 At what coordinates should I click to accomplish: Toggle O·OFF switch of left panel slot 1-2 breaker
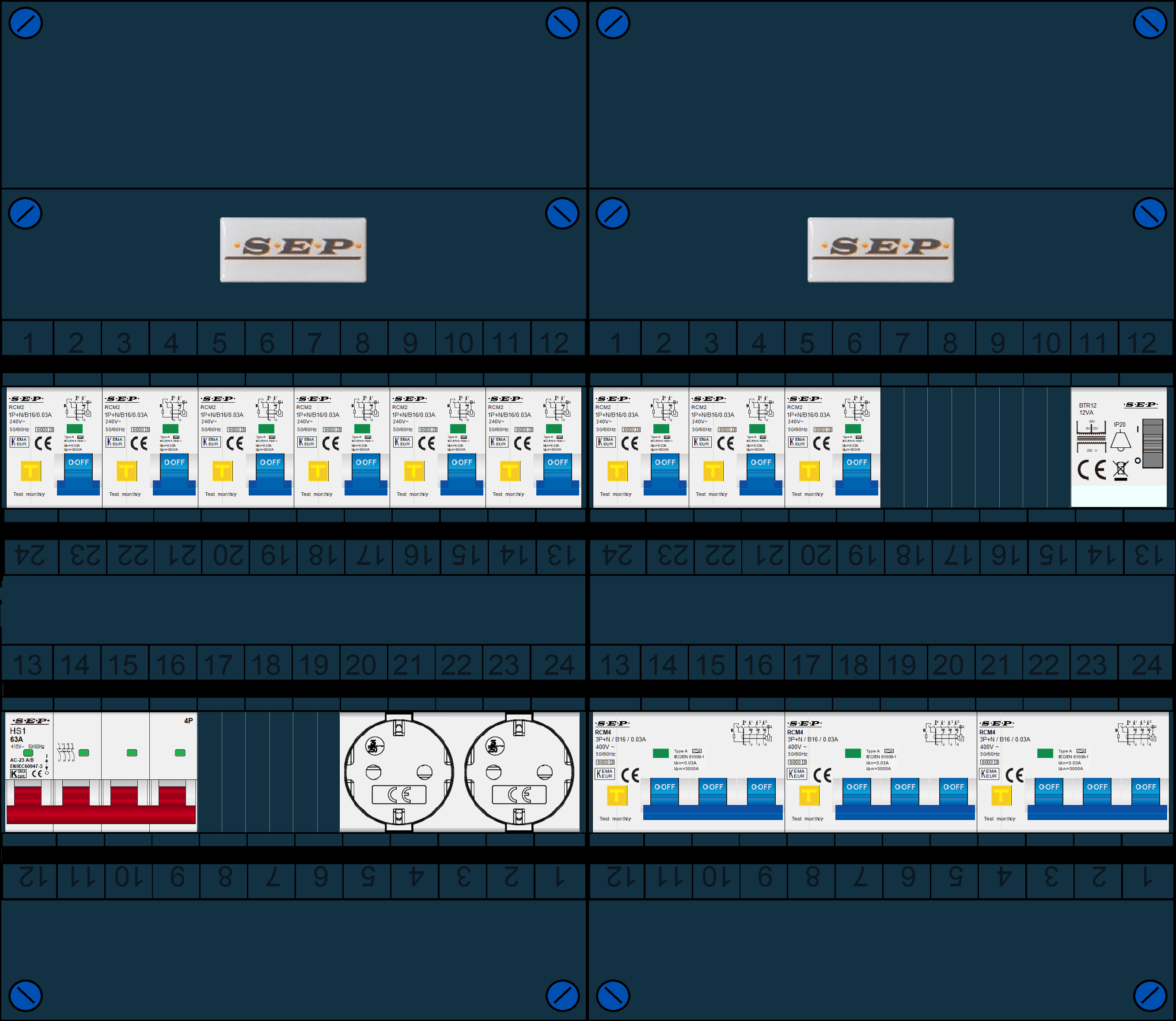(78, 474)
